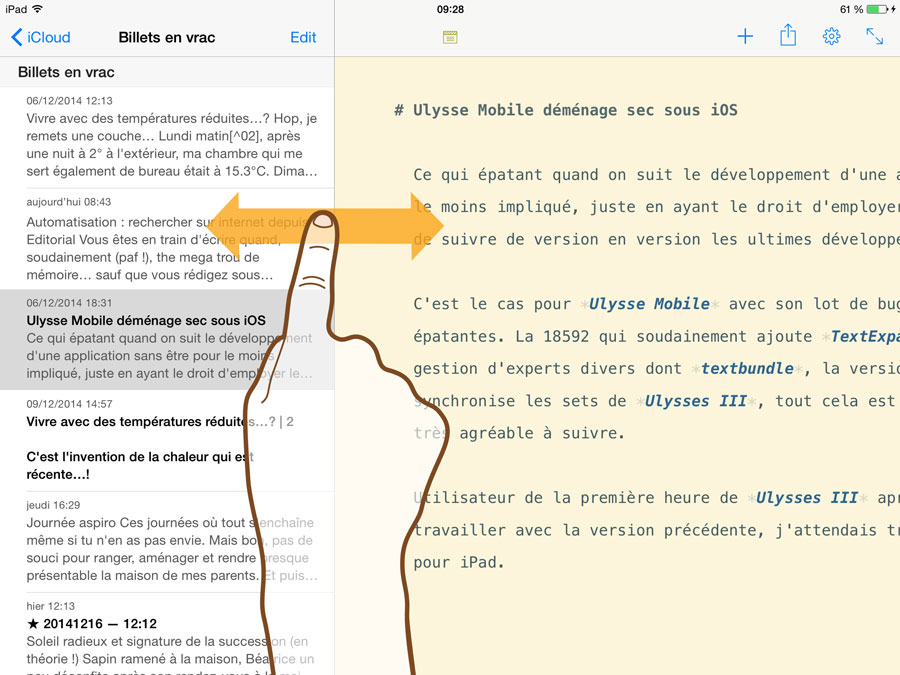Tap the yellow panel icon above editor

pyautogui.click(x=450, y=37)
